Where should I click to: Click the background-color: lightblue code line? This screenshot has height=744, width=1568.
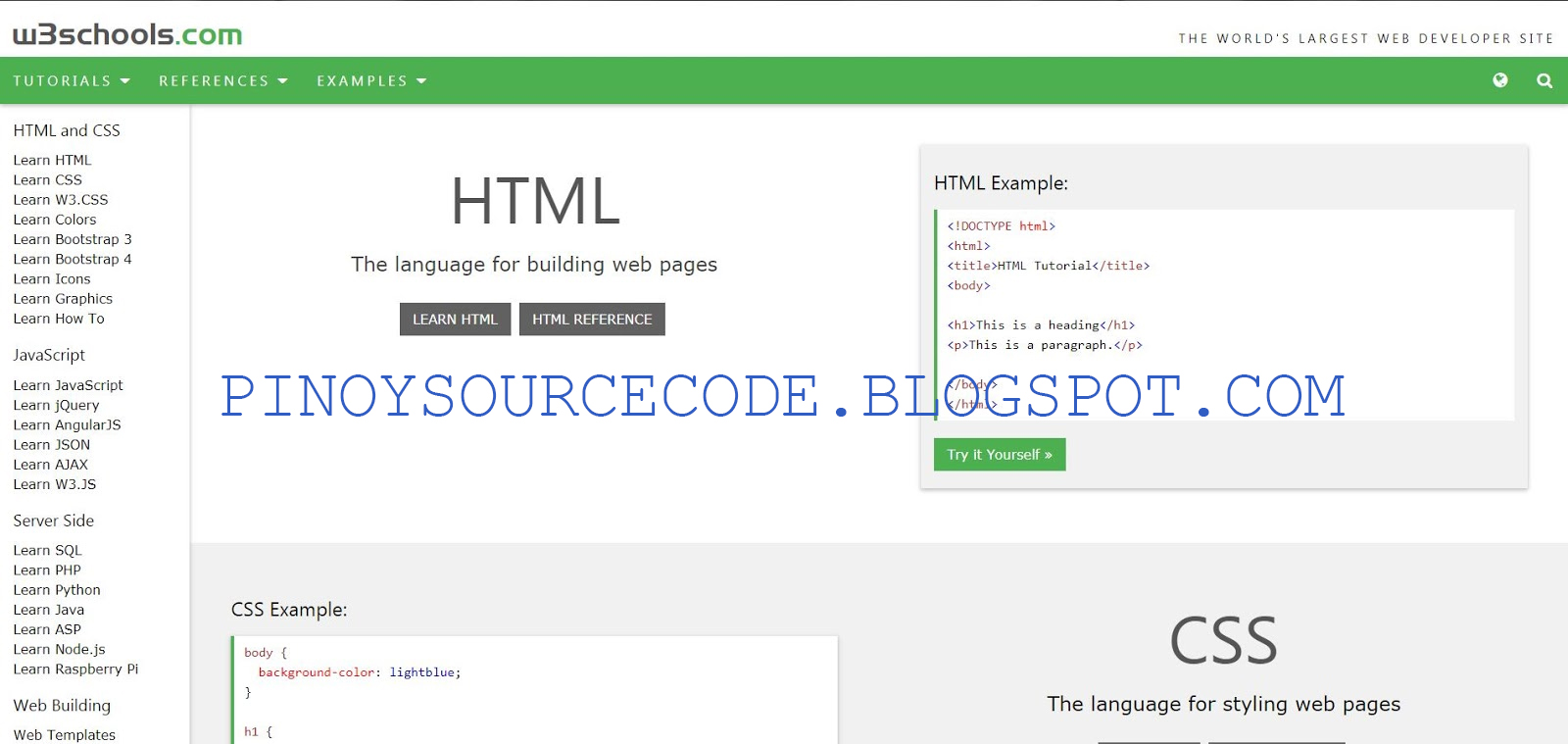pos(360,672)
